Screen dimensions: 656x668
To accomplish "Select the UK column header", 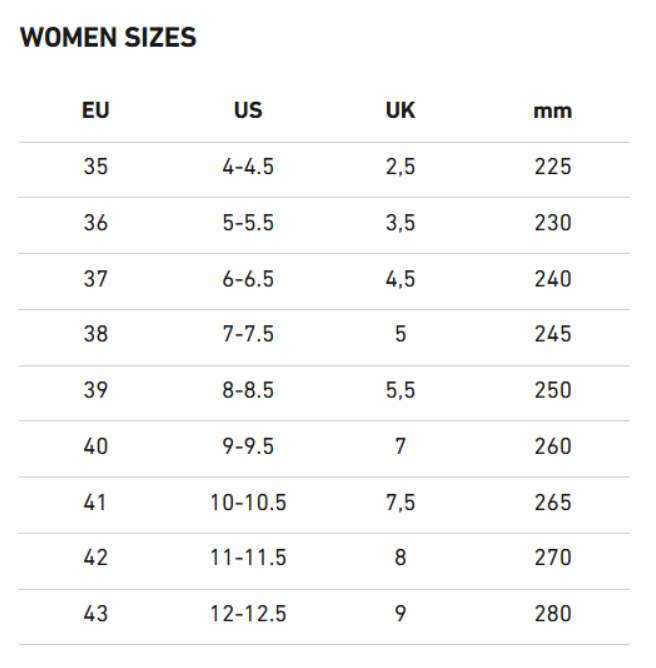I will click(x=400, y=110).
